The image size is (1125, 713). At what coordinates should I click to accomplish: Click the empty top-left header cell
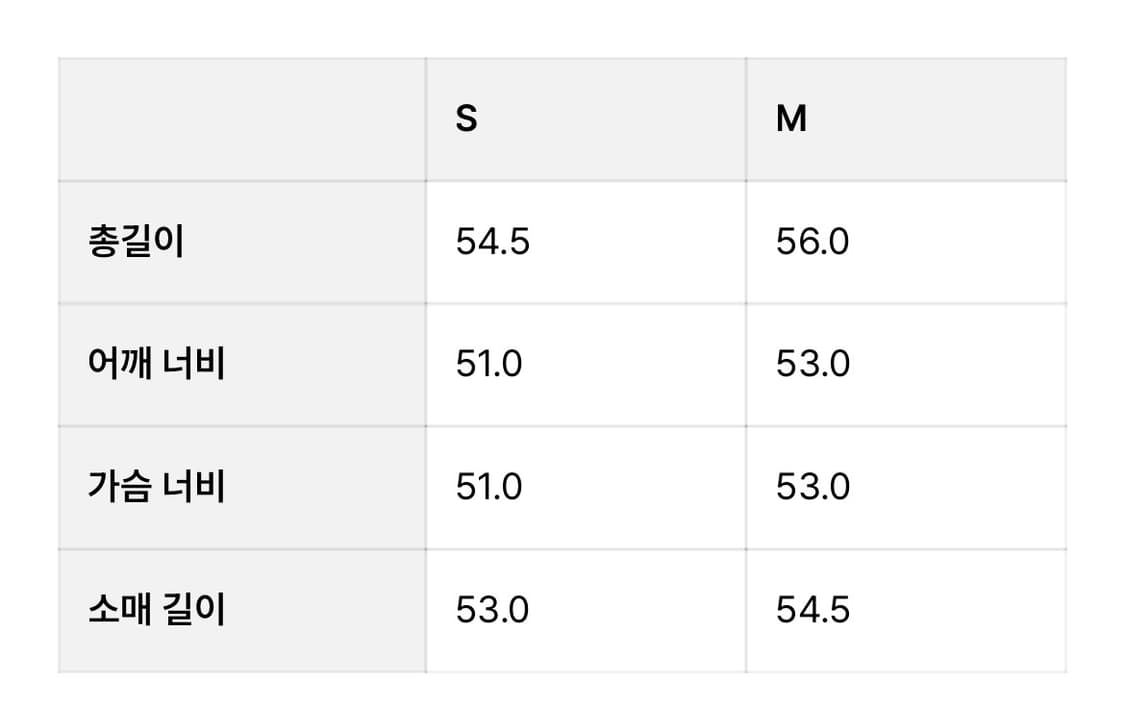242,120
